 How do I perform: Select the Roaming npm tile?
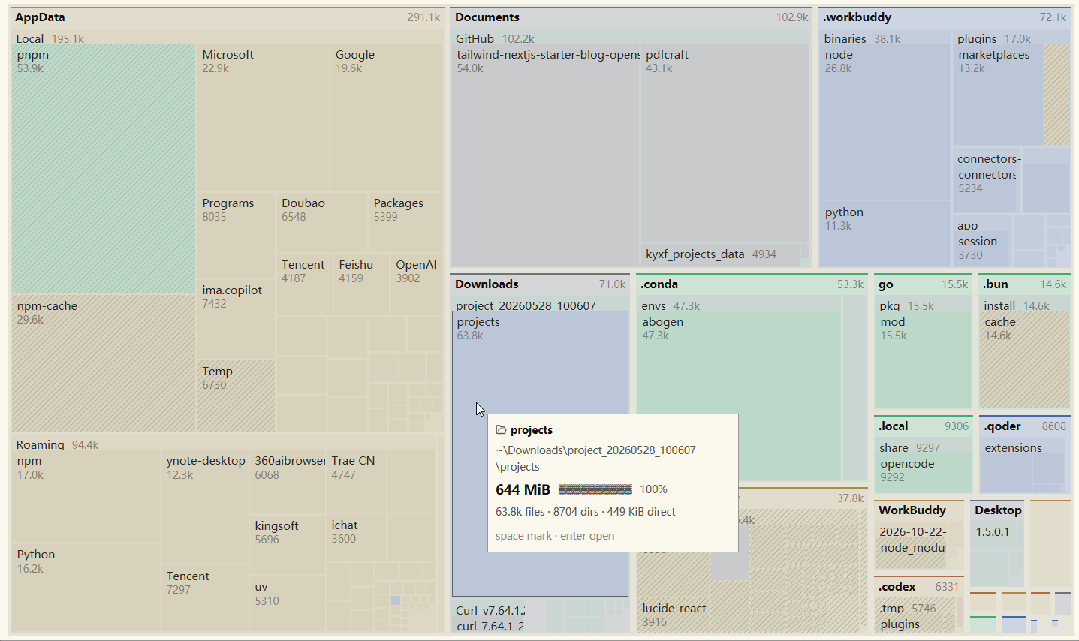[86, 498]
